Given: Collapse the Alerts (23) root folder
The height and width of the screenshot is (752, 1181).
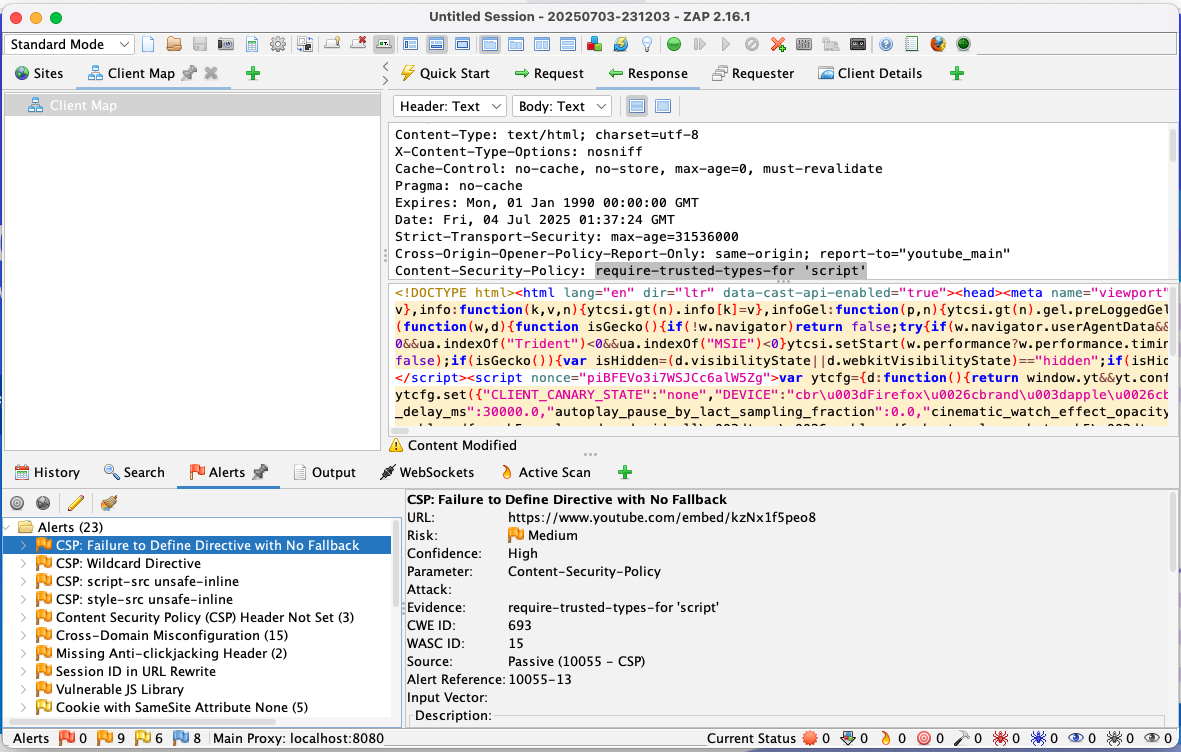Looking at the screenshot, I should pyautogui.click(x=8, y=527).
